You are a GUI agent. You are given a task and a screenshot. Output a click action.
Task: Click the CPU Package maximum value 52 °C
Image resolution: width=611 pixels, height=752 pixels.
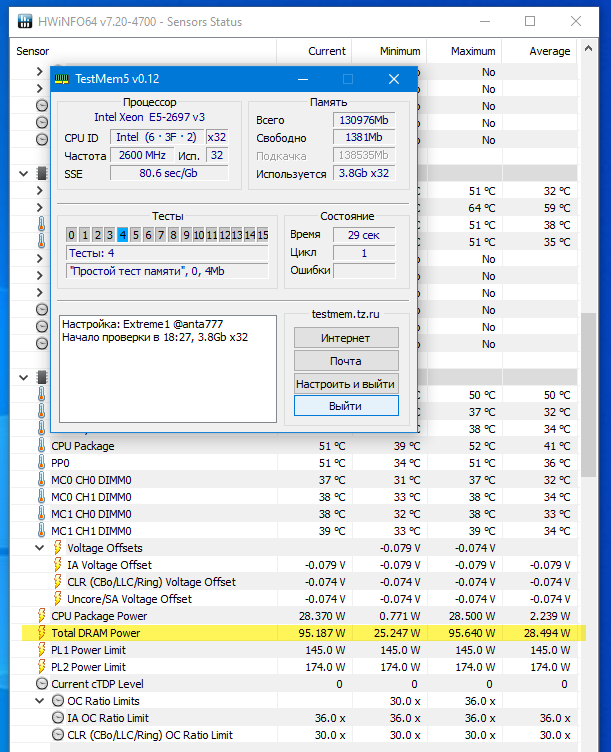(x=482, y=446)
